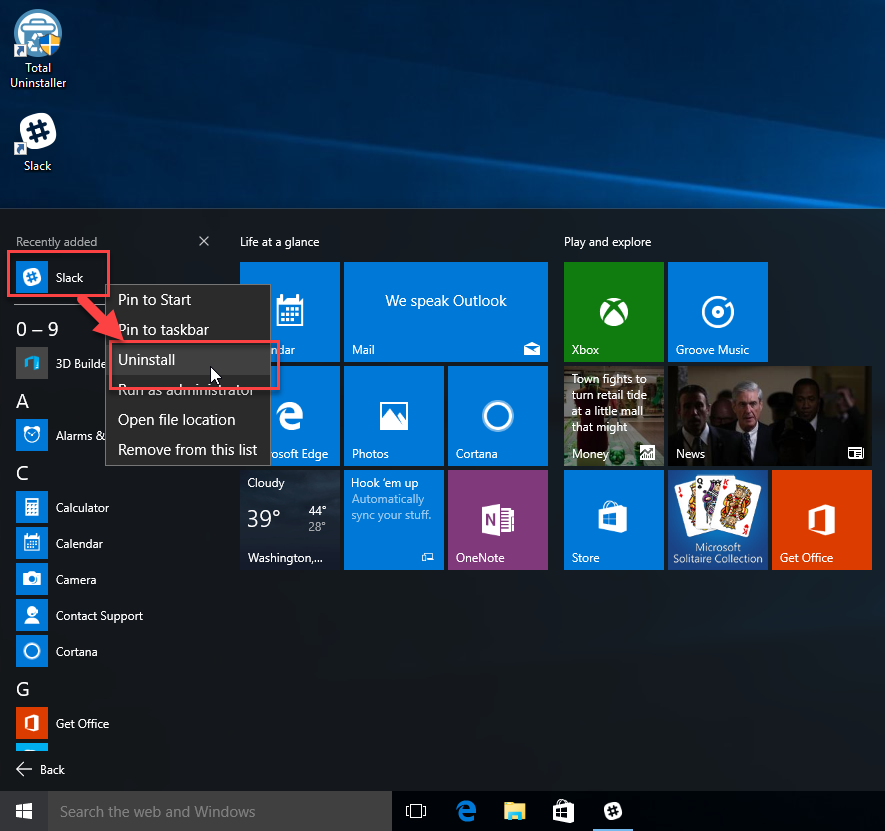885x831 pixels.
Task: Open Total Uninstaller desktop shortcut
Action: click(38, 49)
